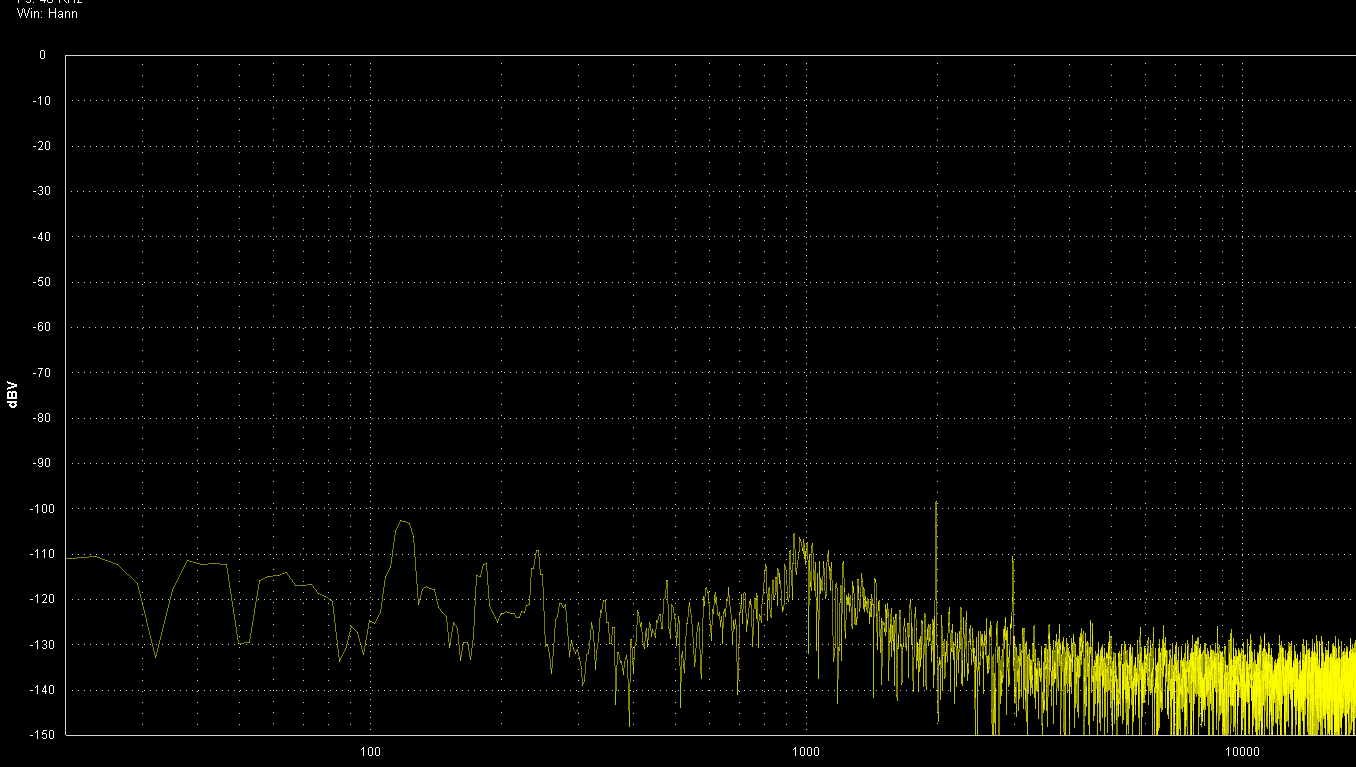Viewport: 1356px width, 767px height.
Task: Click the 1000 frequency axis label
Action: point(806,752)
